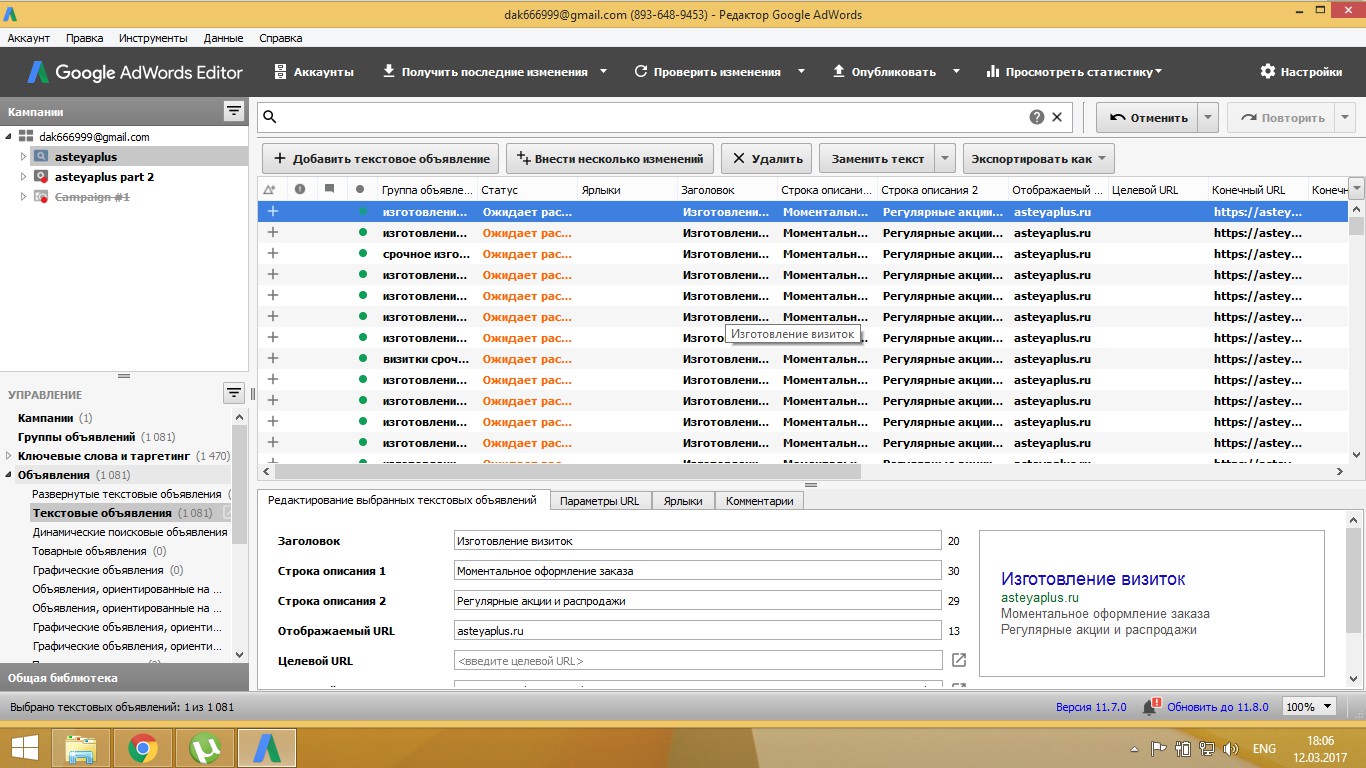Open dropdown arrow next to Опубликовать
The width and height of the screenshot is (1366, 768).
(x=956, y=72)
